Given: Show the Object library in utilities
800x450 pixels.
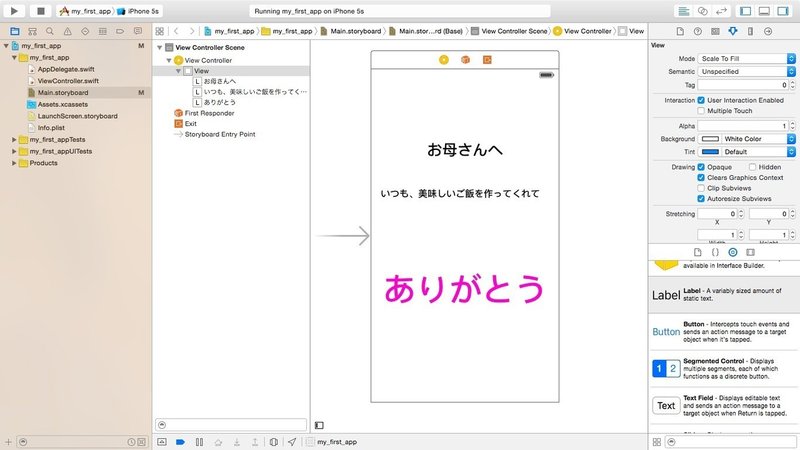Looking at the screenshot, I should click(733, 252).
